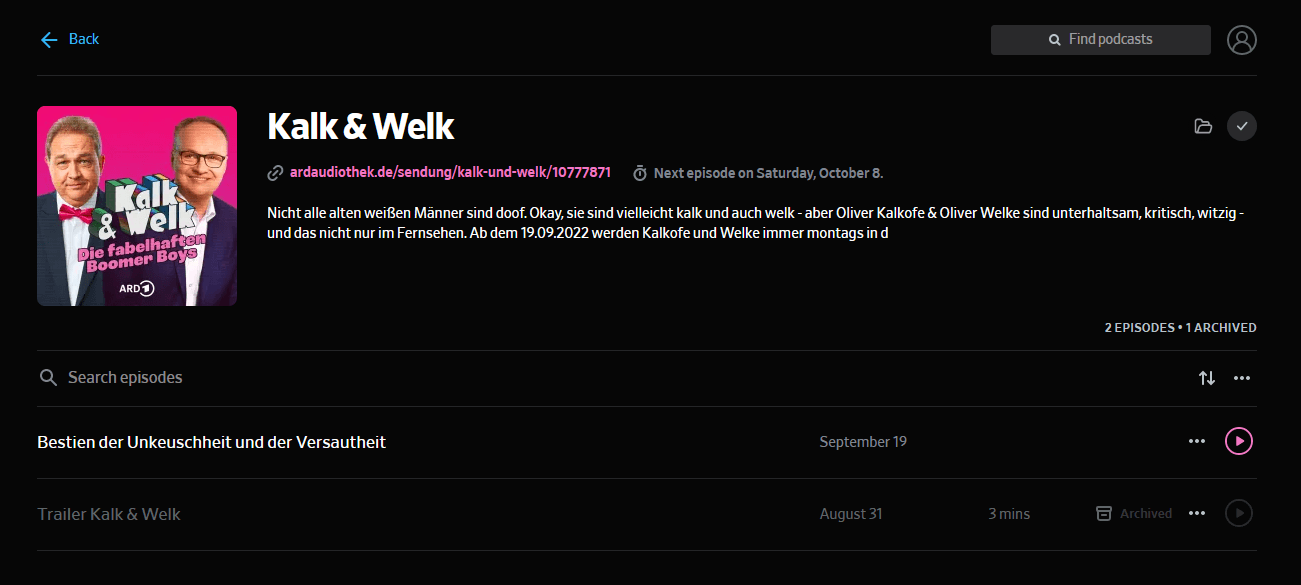Click the folder icon beside subscribed checkmark

[1203, 126]
